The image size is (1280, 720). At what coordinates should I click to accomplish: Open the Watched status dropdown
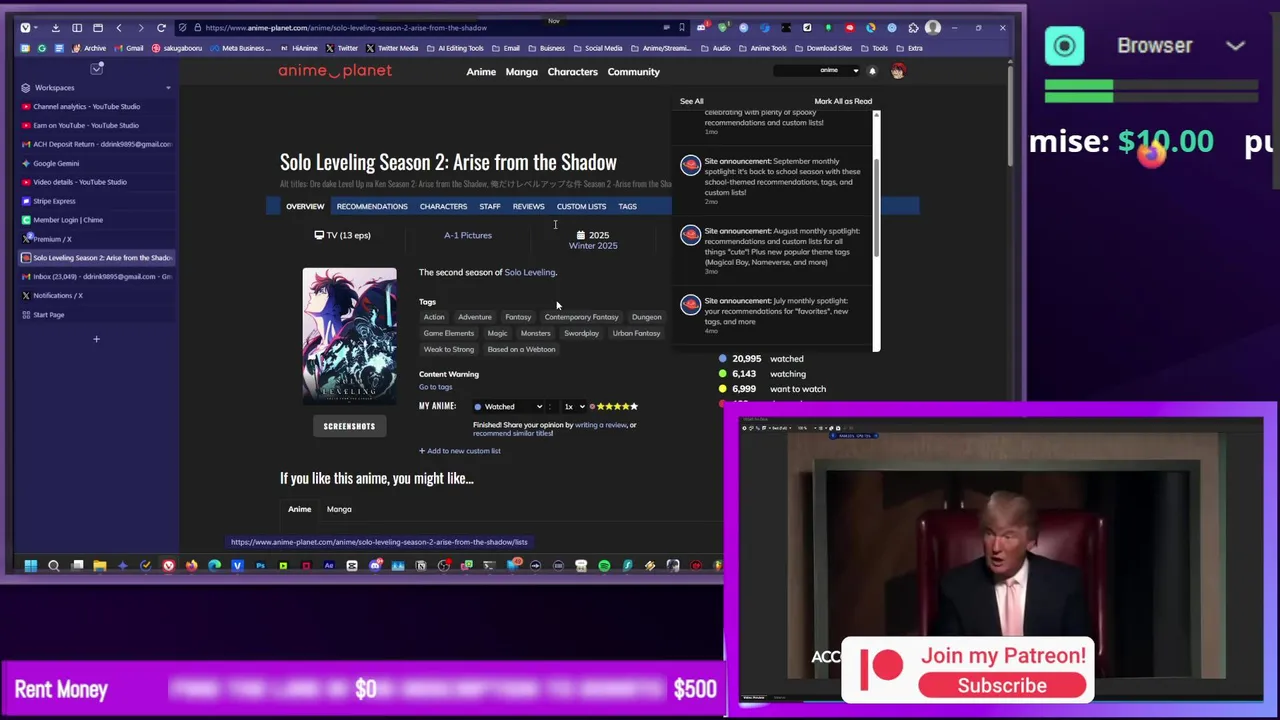(x=508, y=407)
